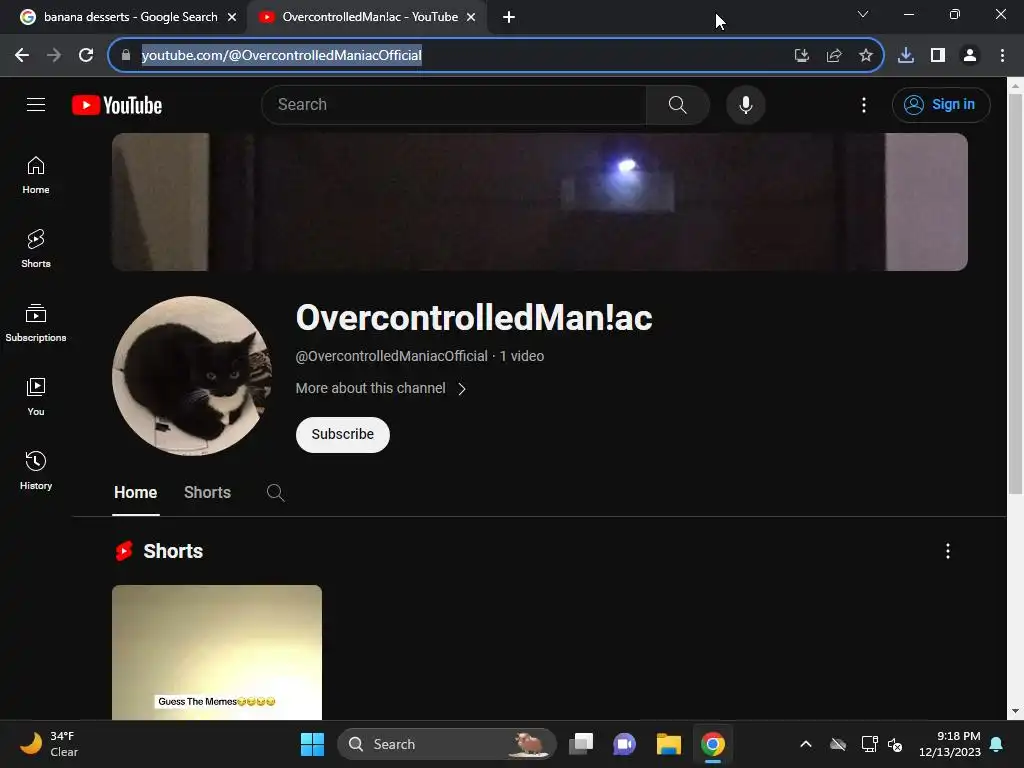
Task: Bookmark this tab with the star
Action: (866, 55)
